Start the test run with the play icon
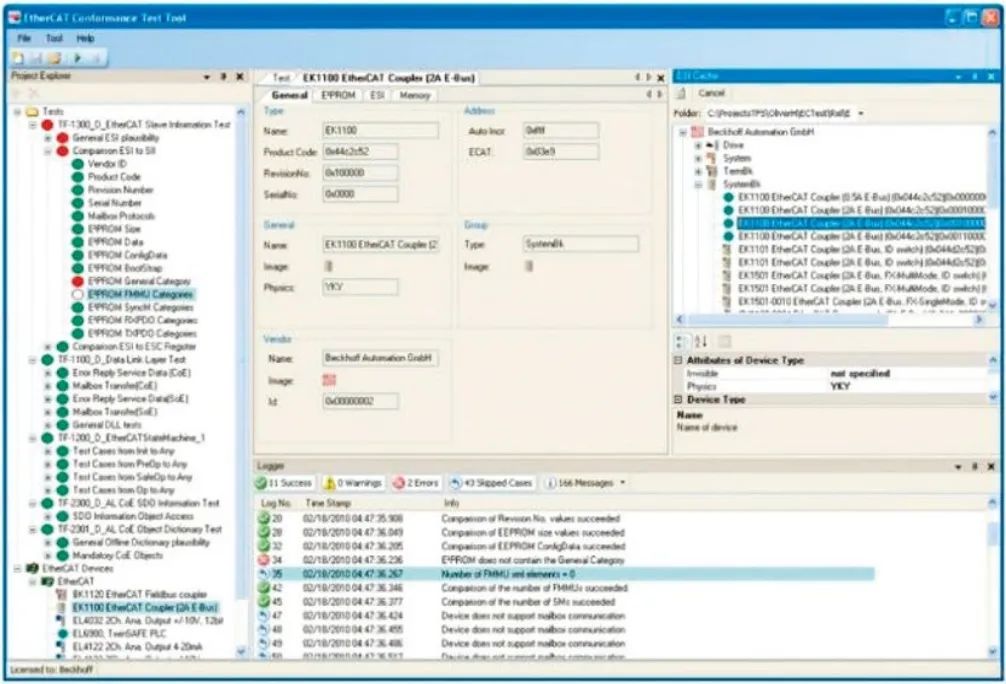Image resolution: width=1006 pixels, height=684 pixels. pyautogui.click(x=77, y=58)
